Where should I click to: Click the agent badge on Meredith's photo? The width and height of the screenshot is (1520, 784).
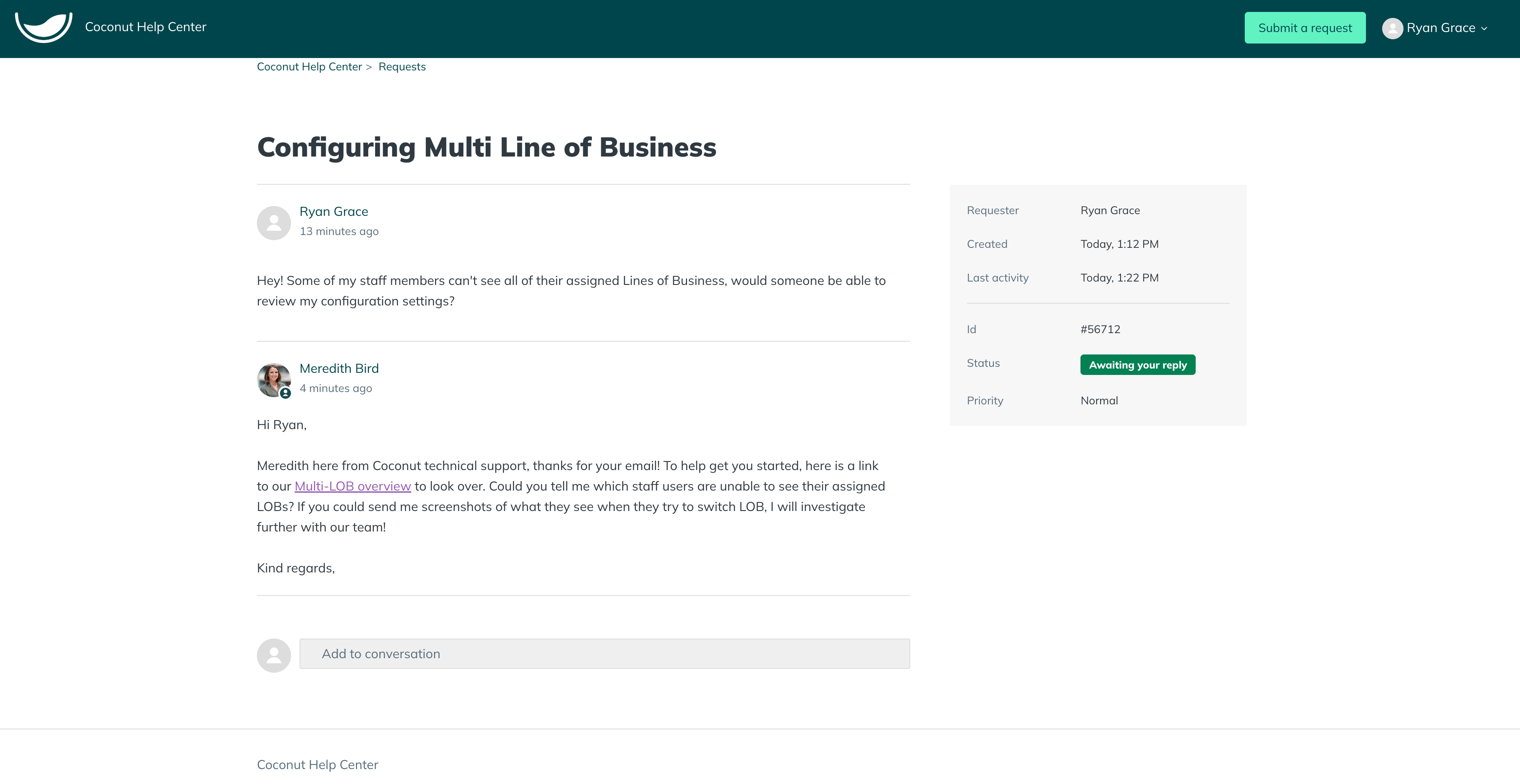285,393
